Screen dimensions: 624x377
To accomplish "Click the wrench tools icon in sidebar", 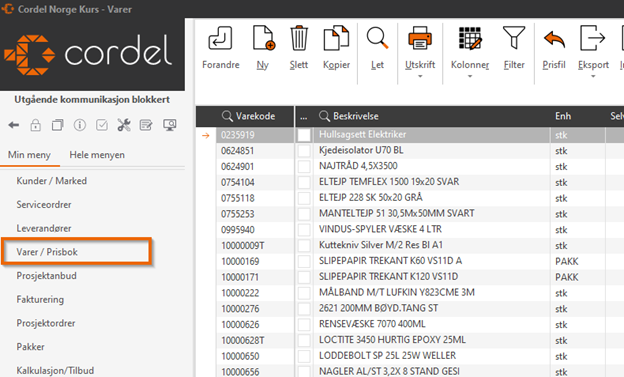I will [124, 125].
